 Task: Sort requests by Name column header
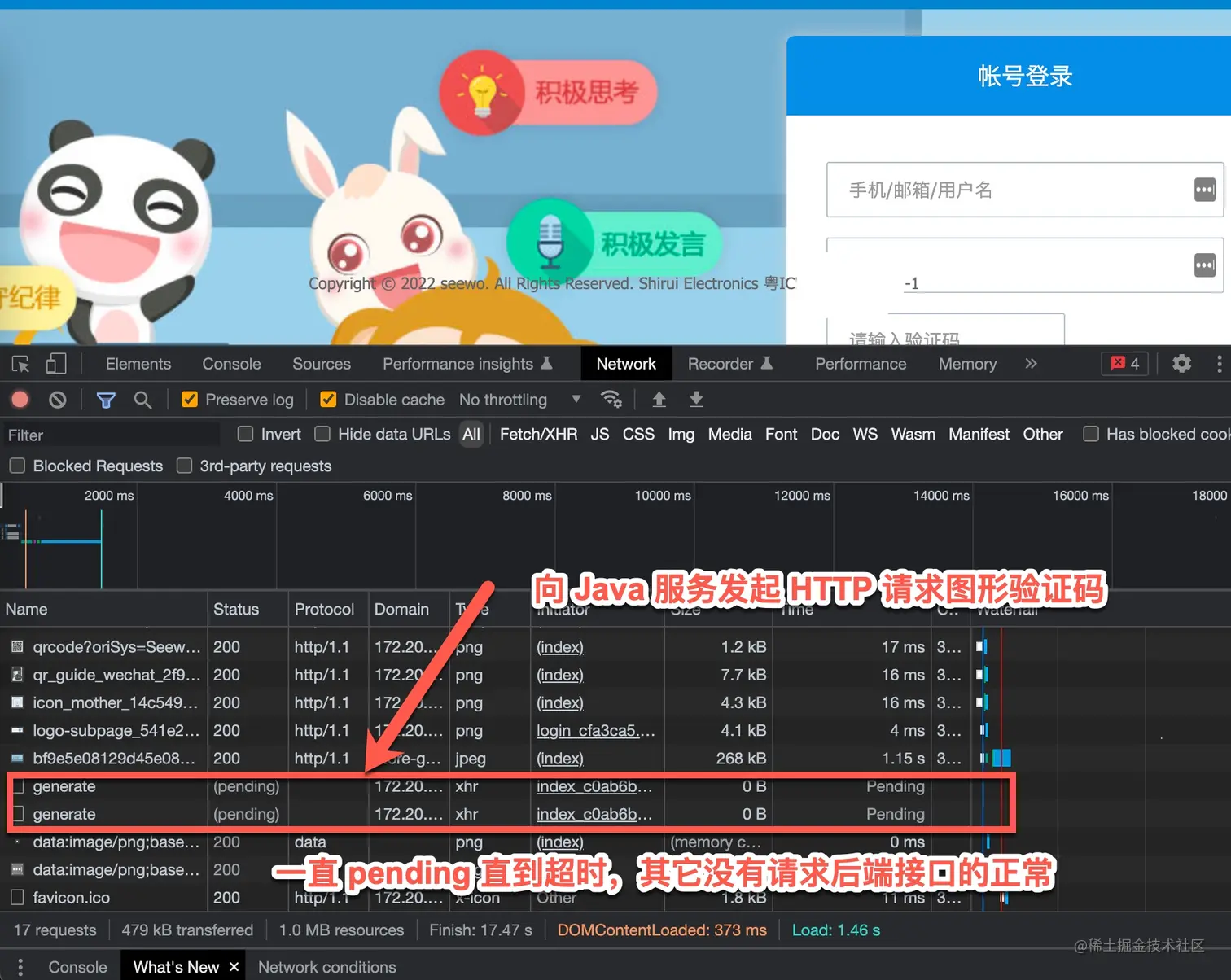tap(103, 609)
